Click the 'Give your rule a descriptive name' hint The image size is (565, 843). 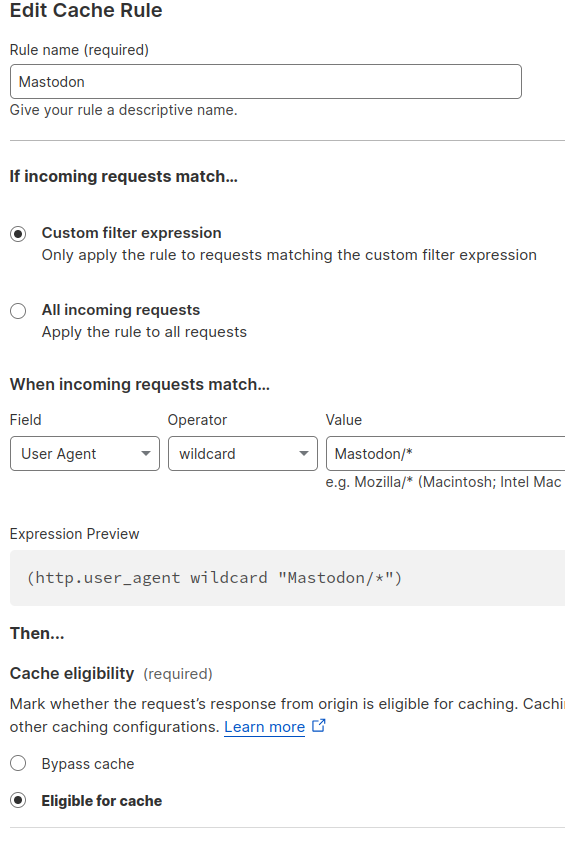click(x=124, y=110)
